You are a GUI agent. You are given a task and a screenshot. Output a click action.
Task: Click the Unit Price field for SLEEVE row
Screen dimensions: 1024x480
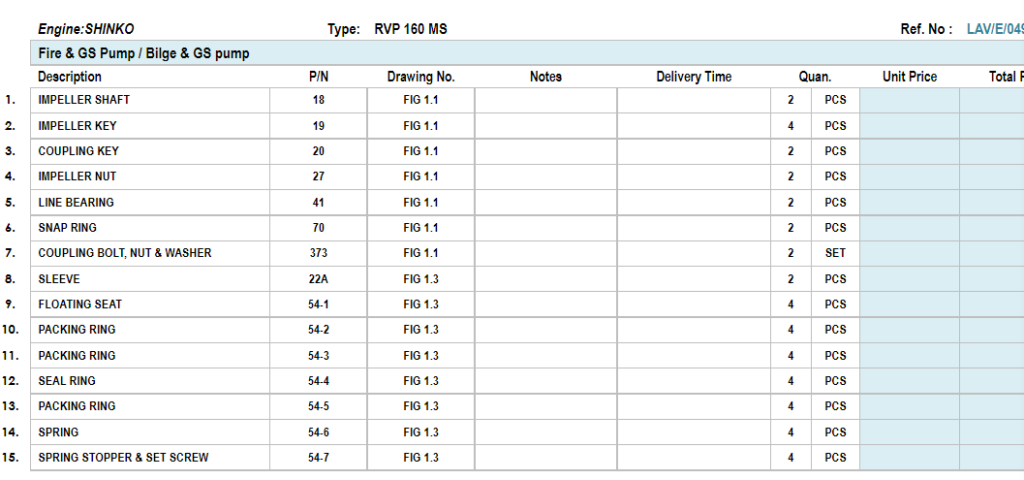(x=909, y=279)
